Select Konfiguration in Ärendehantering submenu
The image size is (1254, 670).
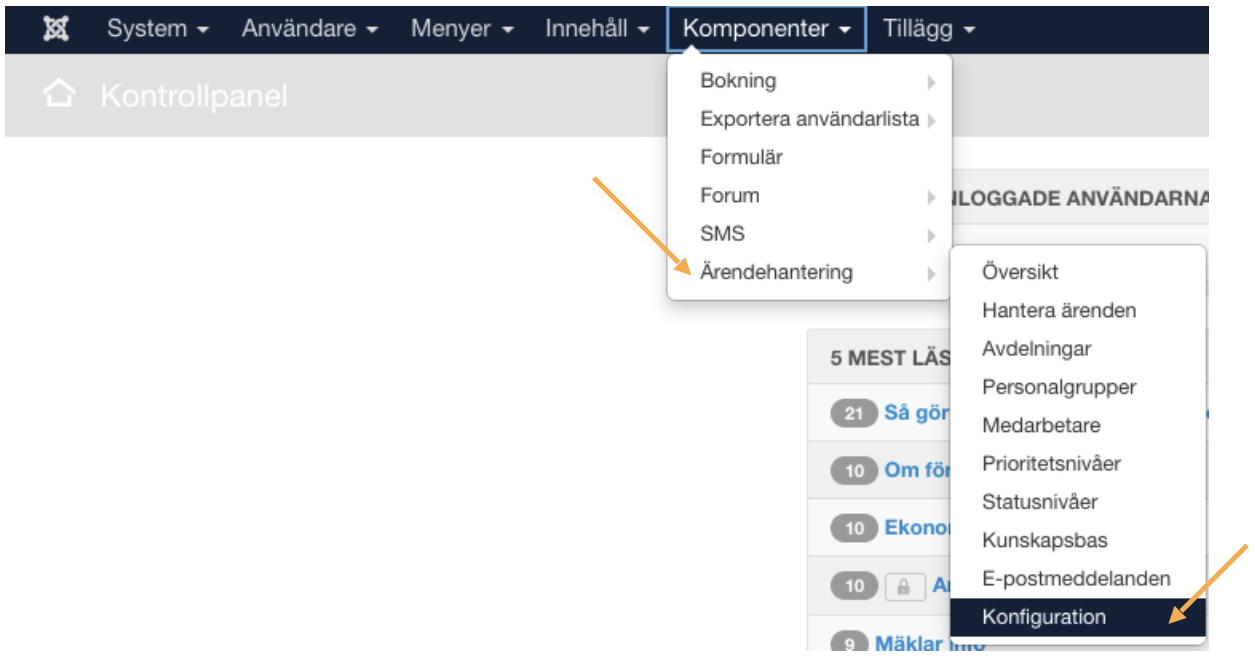(1043, 617)
